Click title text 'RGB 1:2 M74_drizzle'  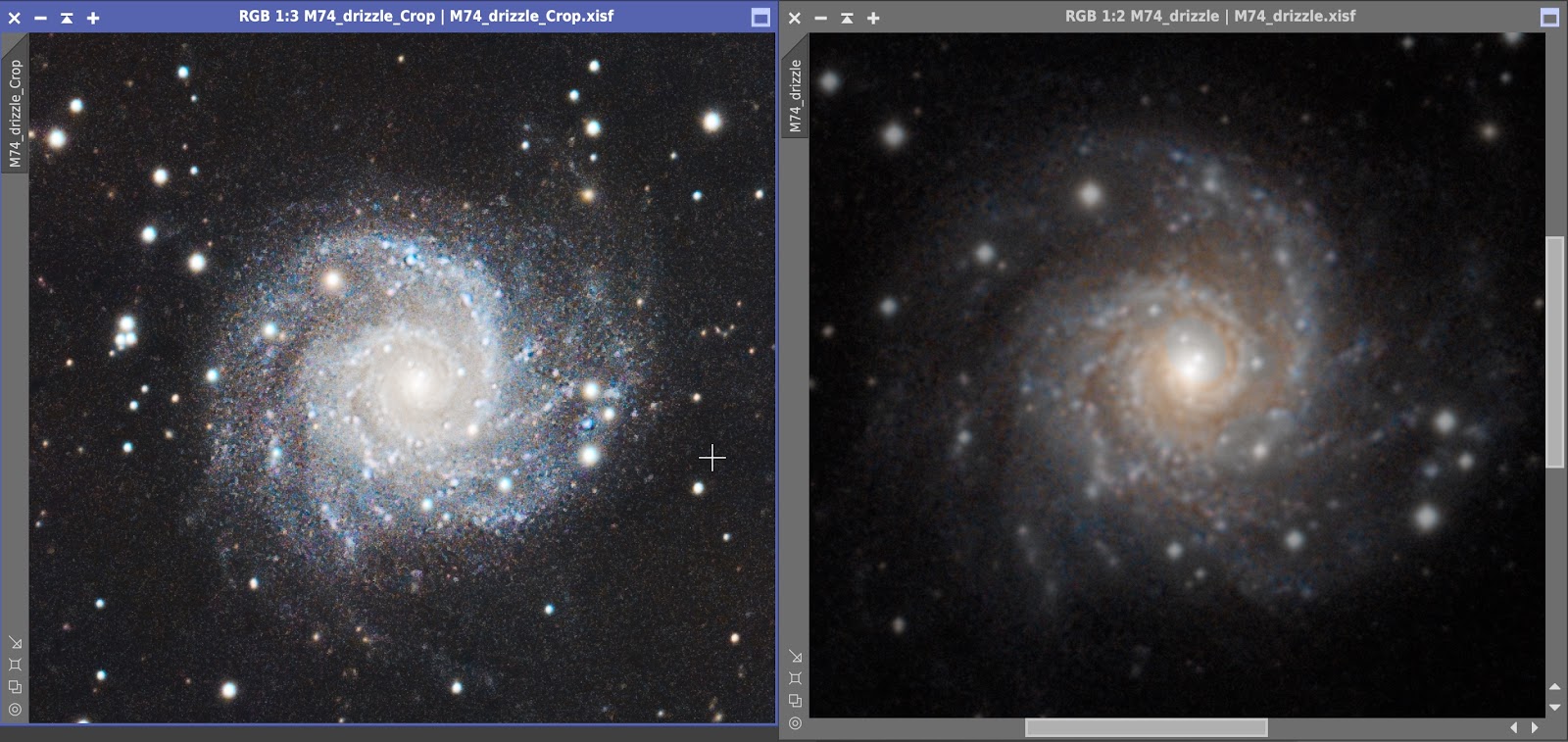(1142, 16)
